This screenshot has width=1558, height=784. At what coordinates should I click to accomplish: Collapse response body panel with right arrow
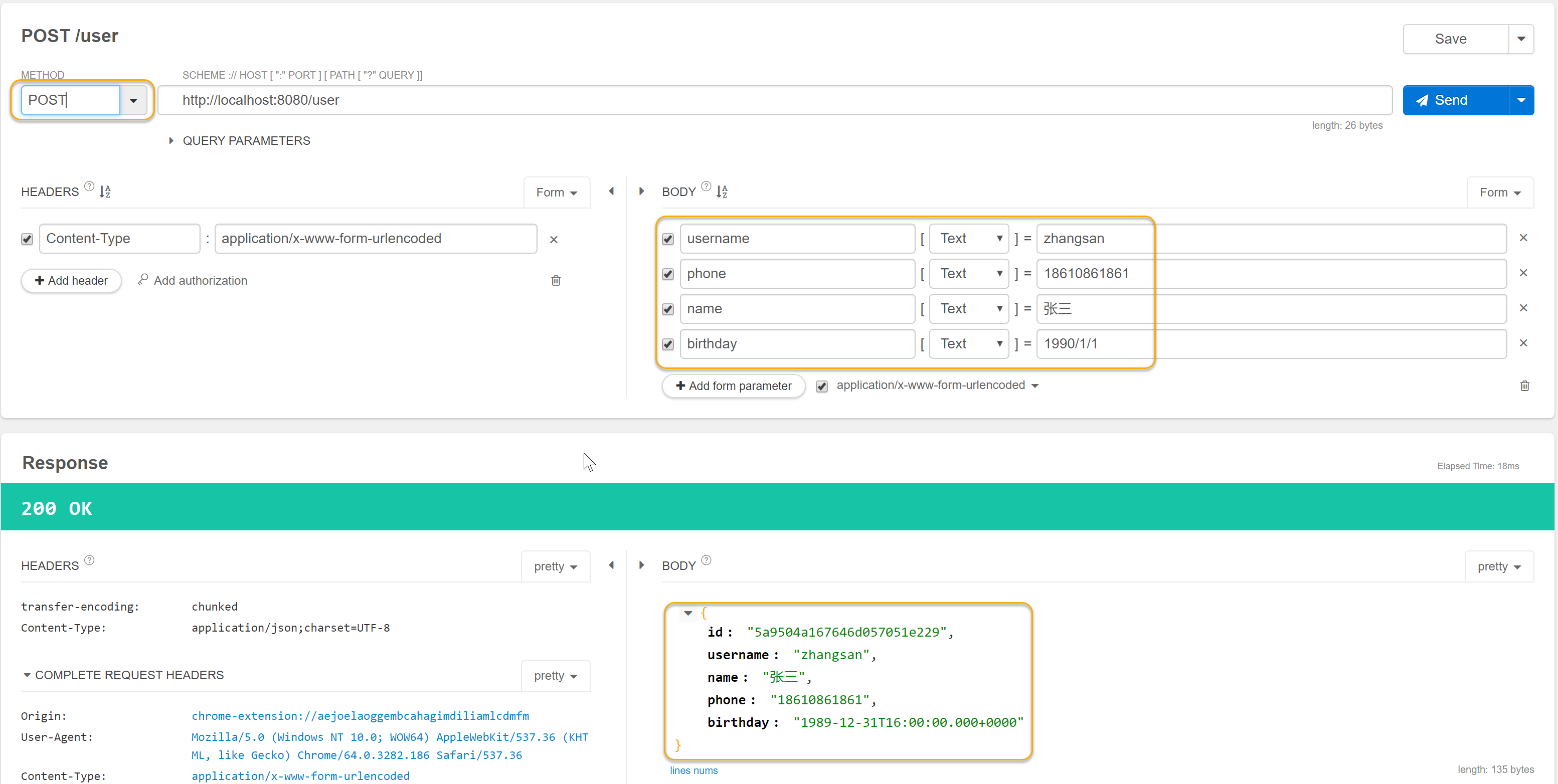tap(642, 565)
